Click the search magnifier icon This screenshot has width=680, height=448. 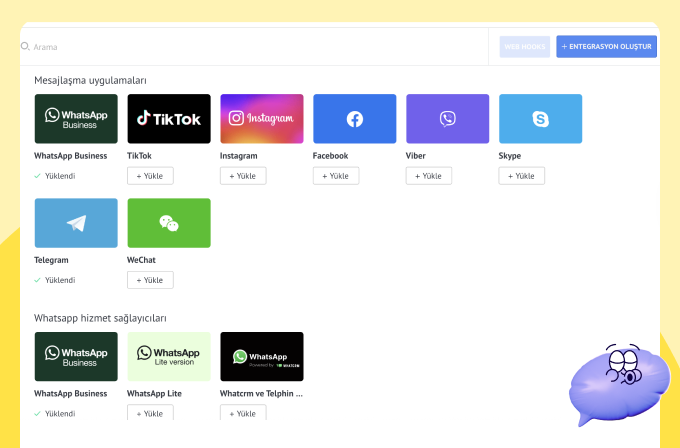(25, 46)
